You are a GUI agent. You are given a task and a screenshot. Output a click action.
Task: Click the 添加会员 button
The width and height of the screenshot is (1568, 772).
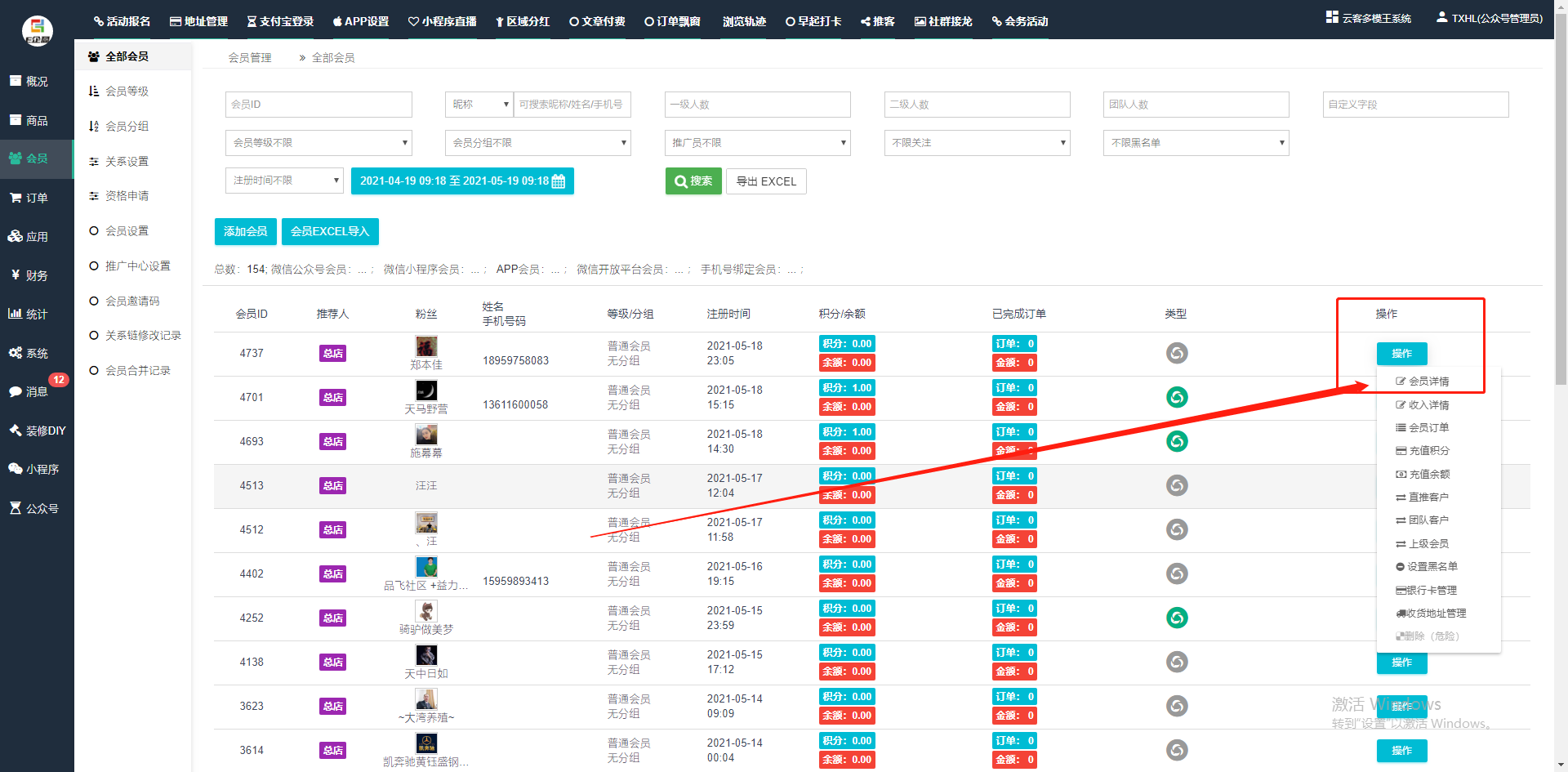click(x=245, y=232)
